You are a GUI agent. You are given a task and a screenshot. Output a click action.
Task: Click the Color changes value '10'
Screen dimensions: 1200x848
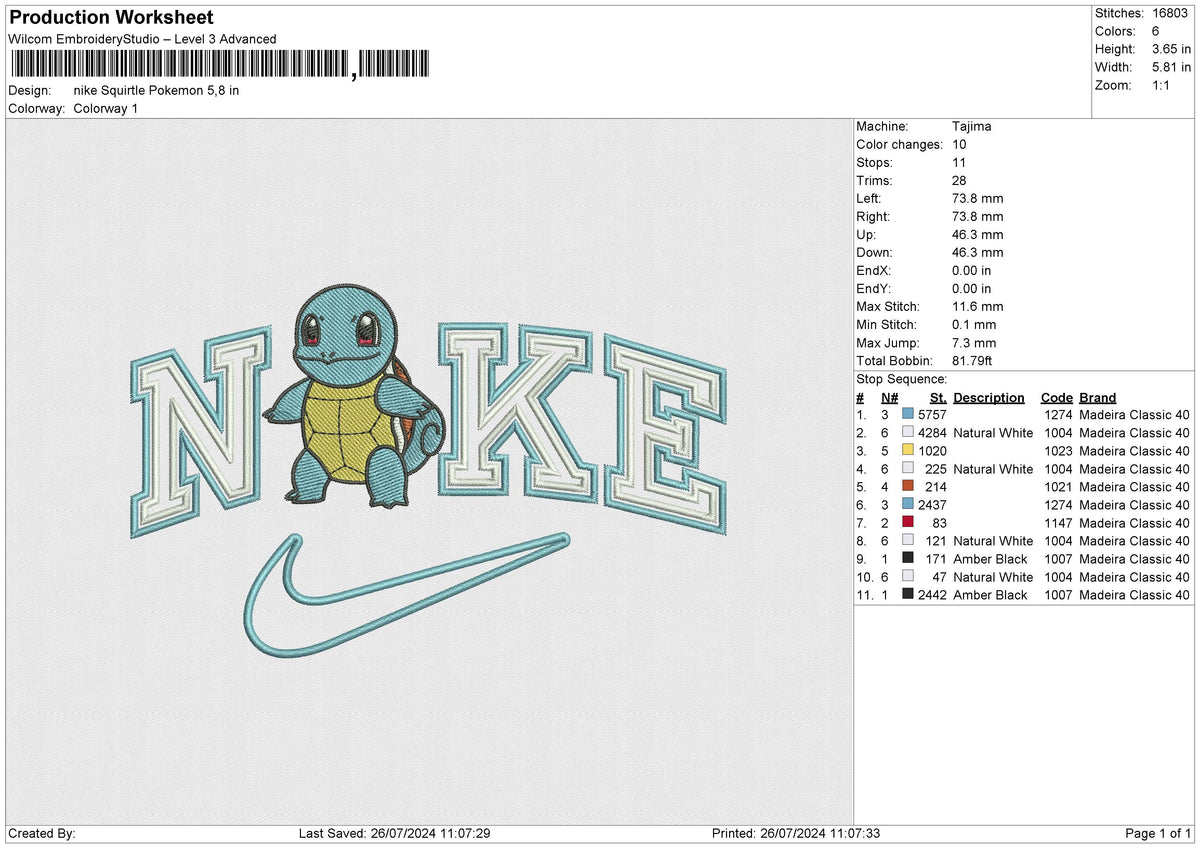click(959, 145)
